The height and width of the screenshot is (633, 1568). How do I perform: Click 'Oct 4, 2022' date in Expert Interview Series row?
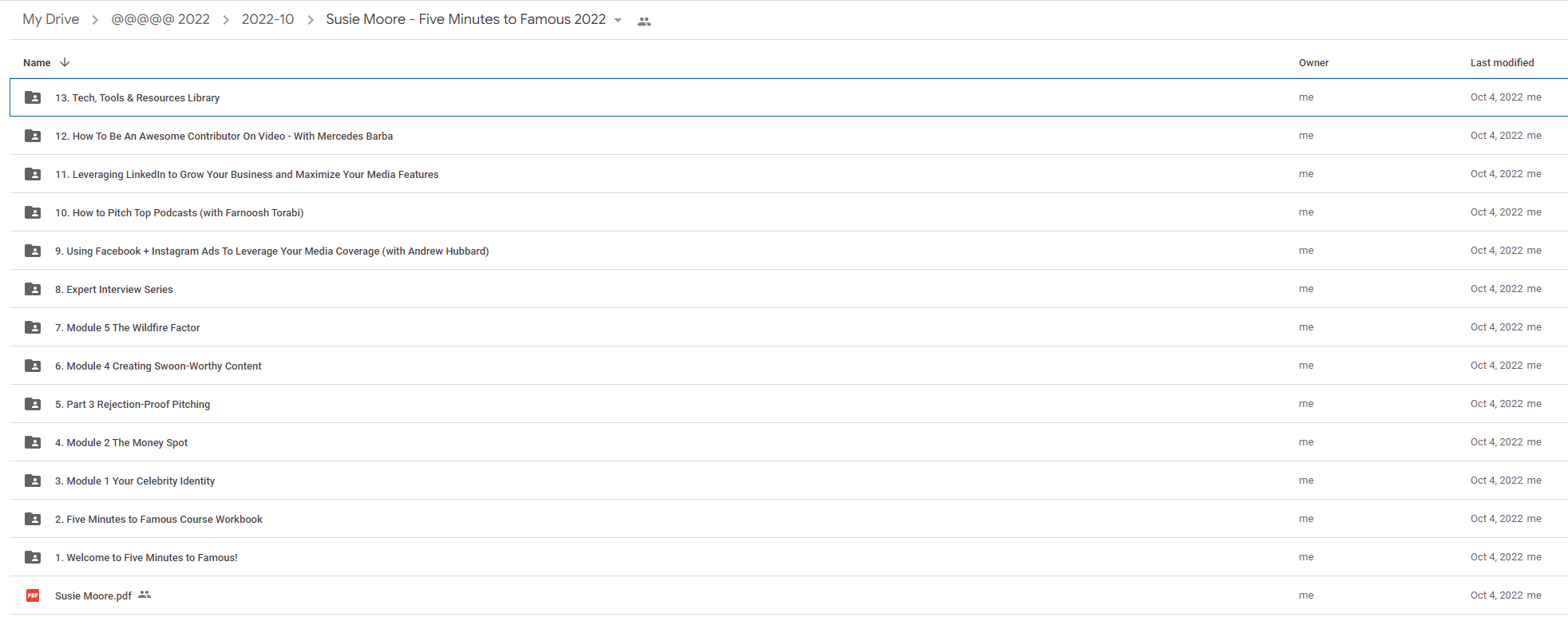(1497, 289)
